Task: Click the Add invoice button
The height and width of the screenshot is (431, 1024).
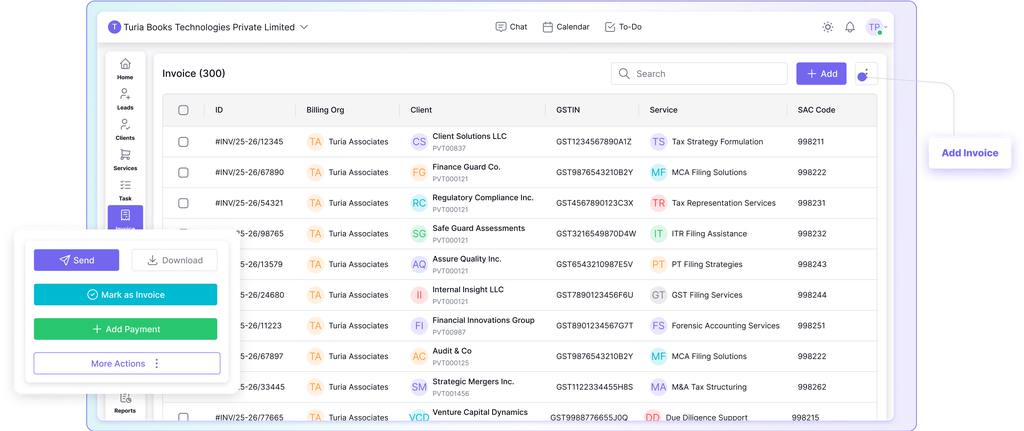Action: (x=821, y=74)
